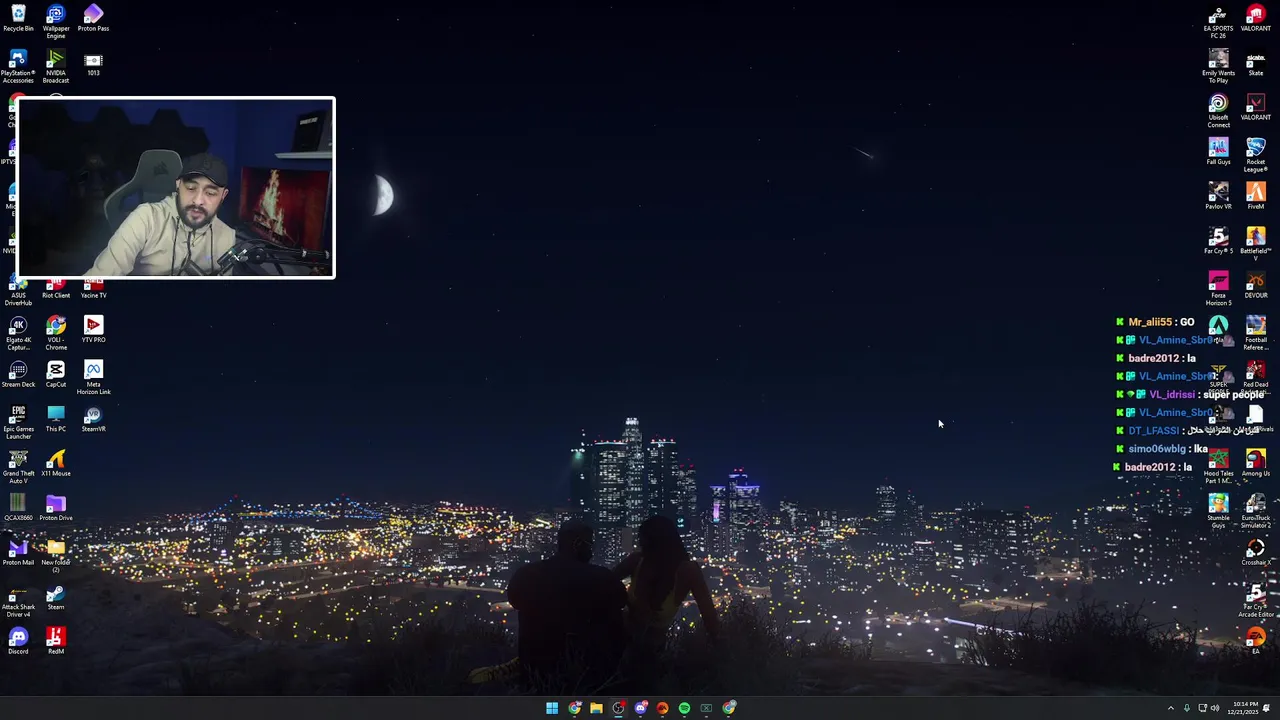Launch EA SPORTS FC 26 shortcut

coord(1218,22)
